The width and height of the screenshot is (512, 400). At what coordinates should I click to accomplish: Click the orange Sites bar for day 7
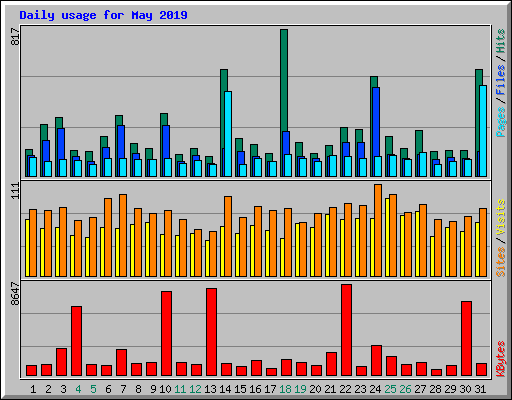click(x=123, y=235)
